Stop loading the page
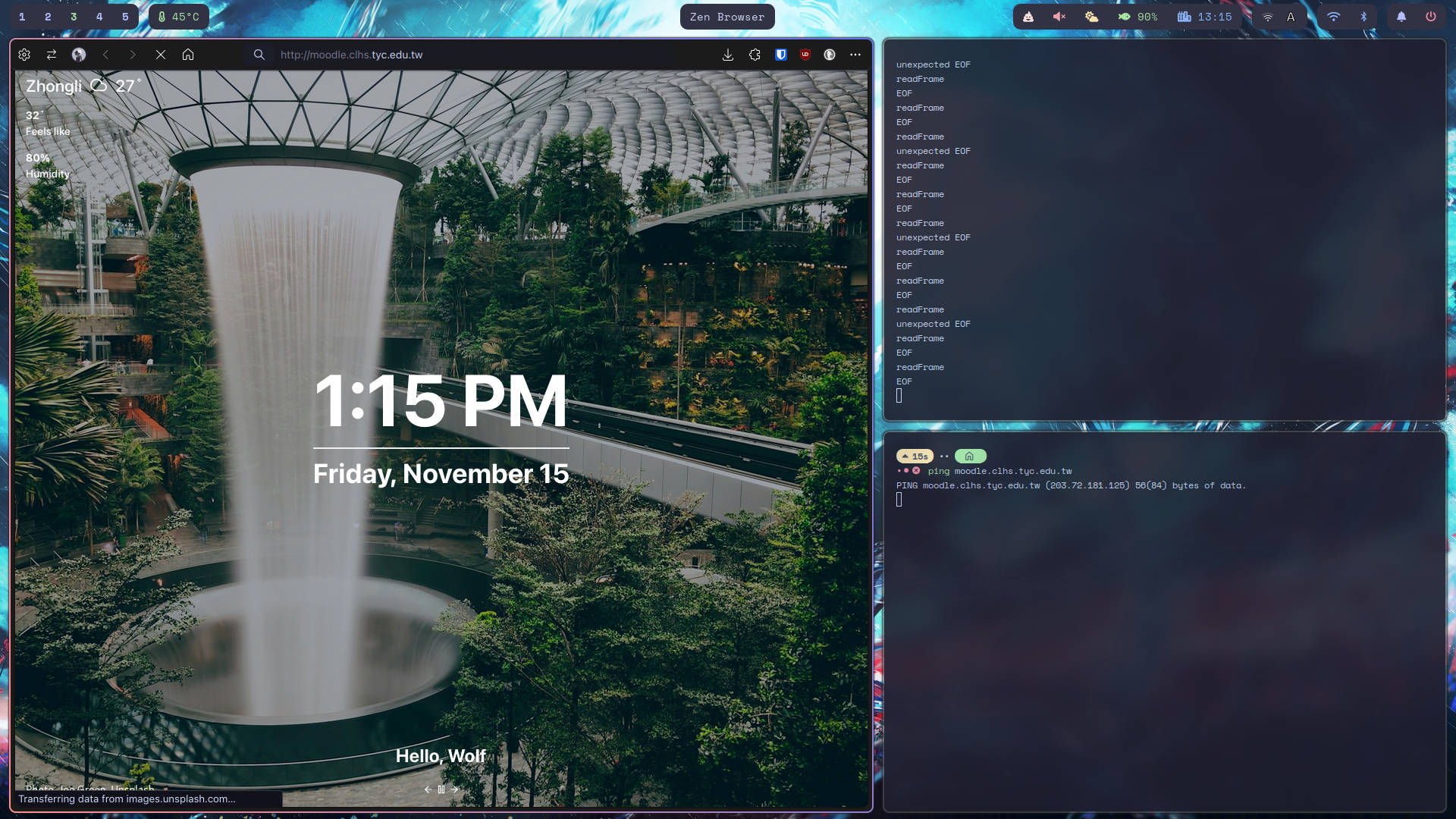Image resolution: width=1456 pixels, height=819 pixels. click(161, 55)
